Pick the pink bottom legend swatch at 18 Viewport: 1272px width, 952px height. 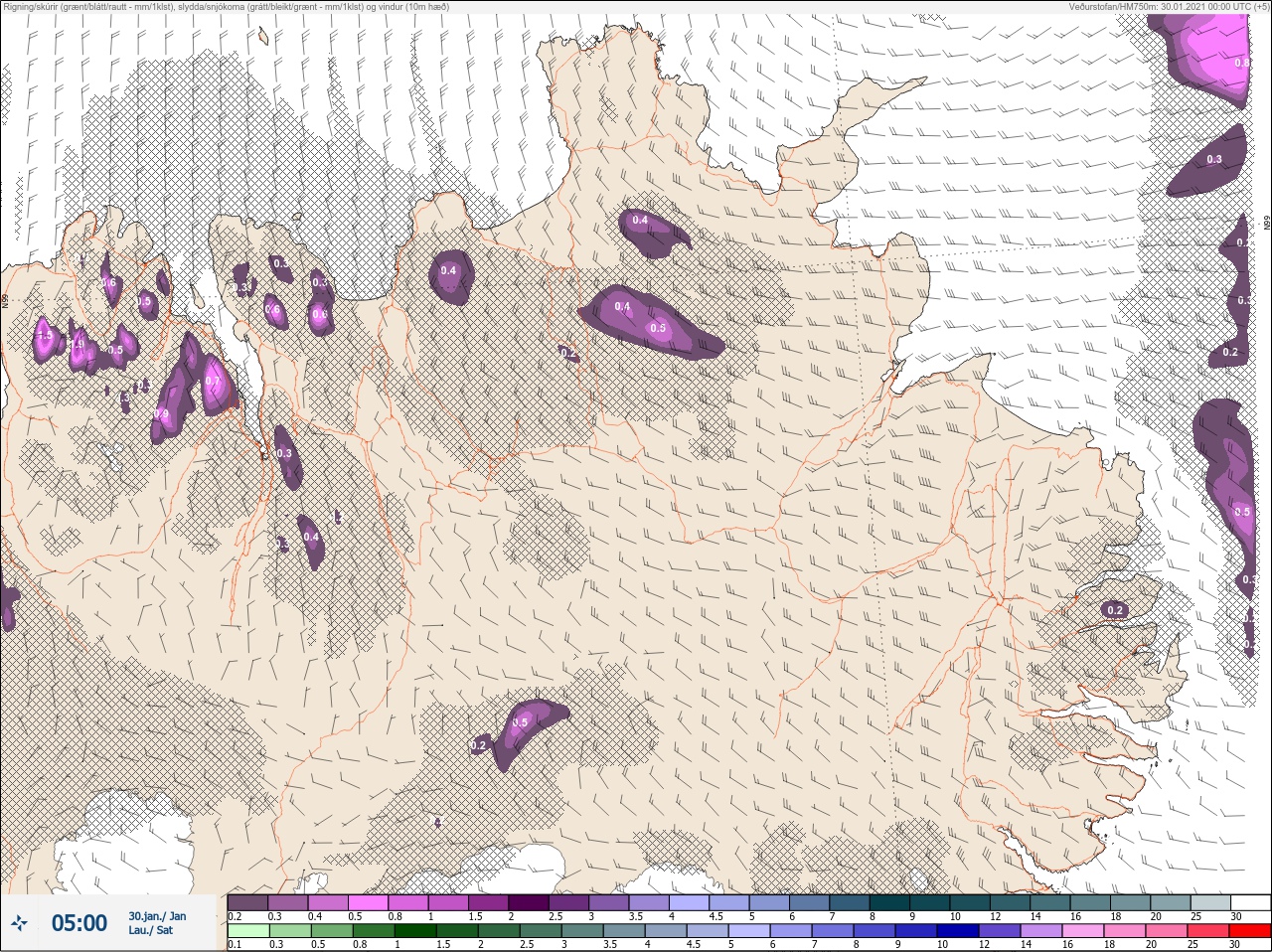pos(1124,931)
